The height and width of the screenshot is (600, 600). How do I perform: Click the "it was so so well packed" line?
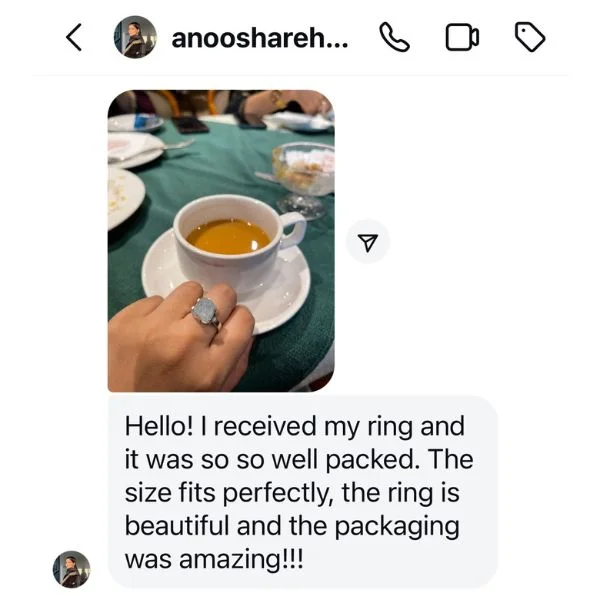[x=270, y=459]
